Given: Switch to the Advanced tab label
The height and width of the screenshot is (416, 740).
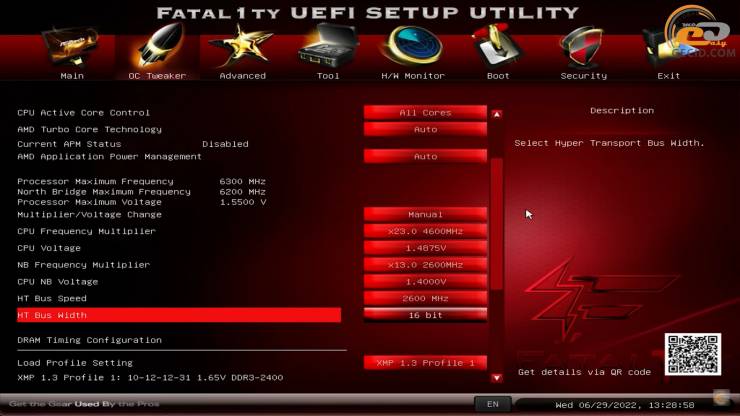Looking at the screenshot, I should [x=243, y=76].
